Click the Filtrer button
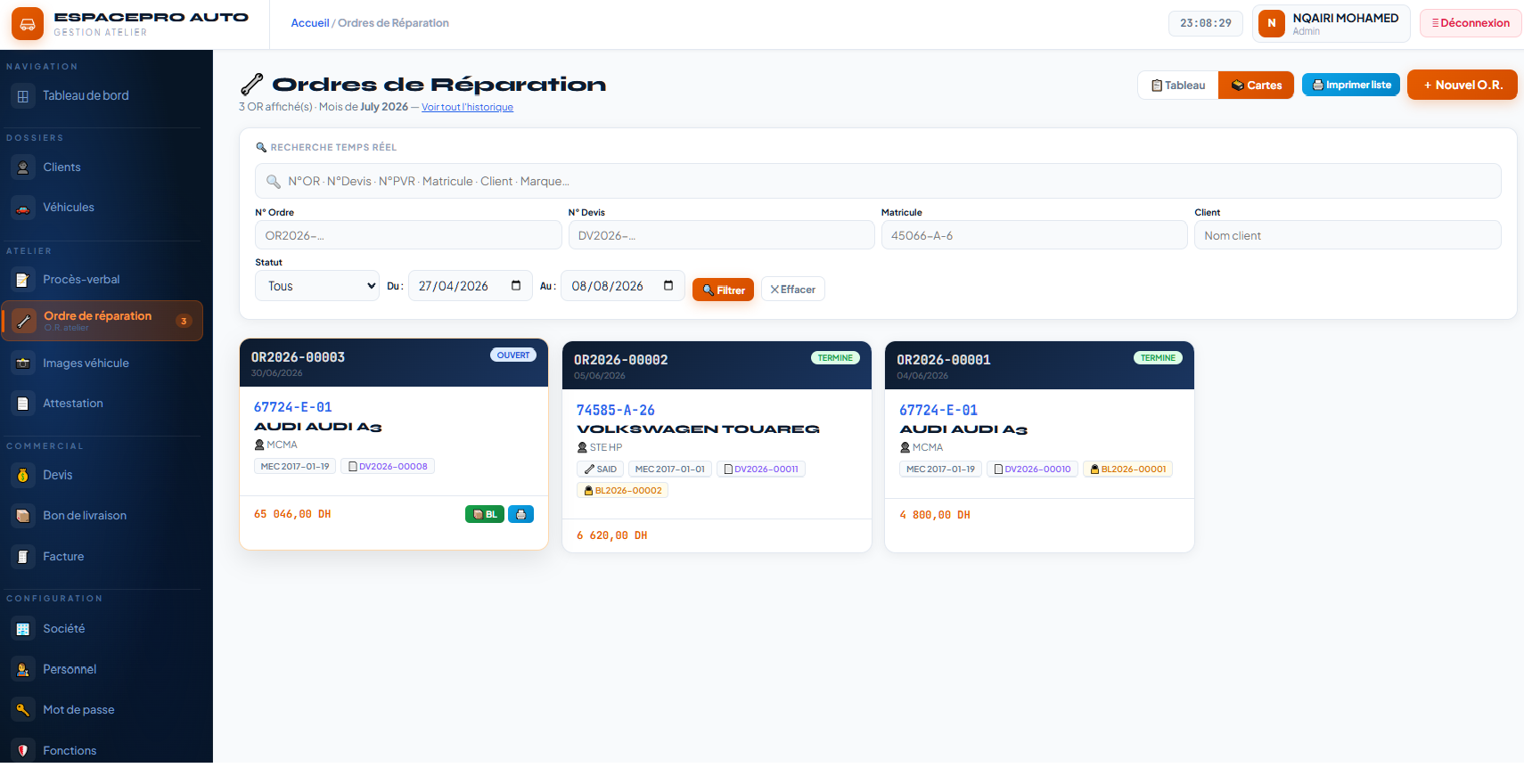 (x=723, y=290)
